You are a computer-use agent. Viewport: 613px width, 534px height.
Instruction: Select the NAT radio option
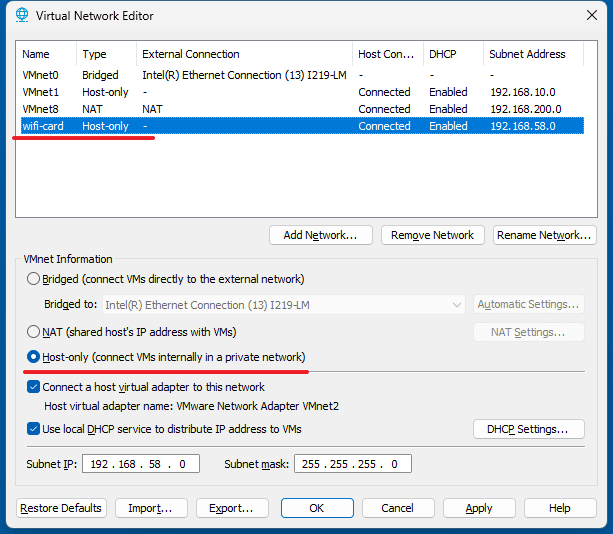[x=35, y=332]
